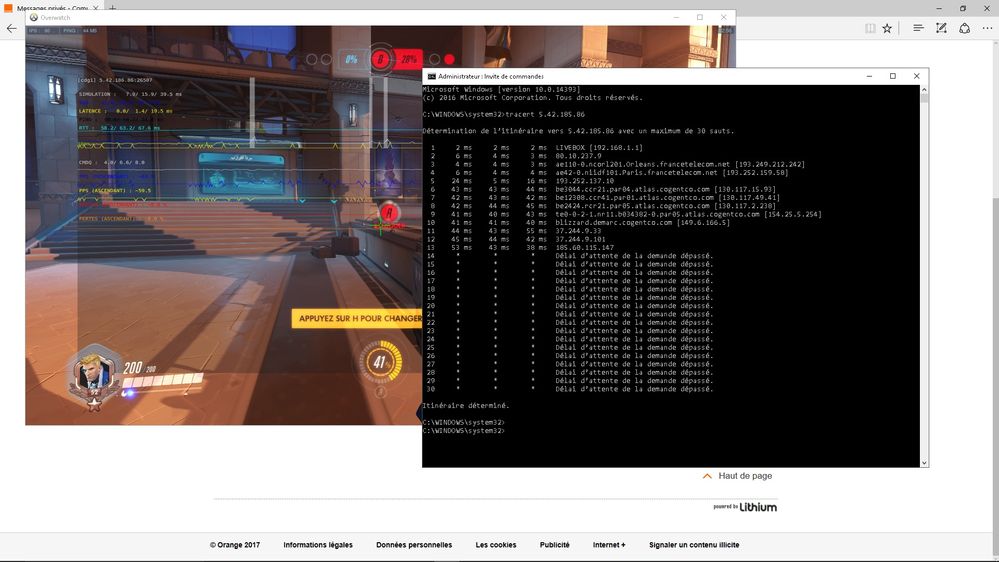
Task: Click the Overwatch logo in window title bar
Action: pos(34,17)
